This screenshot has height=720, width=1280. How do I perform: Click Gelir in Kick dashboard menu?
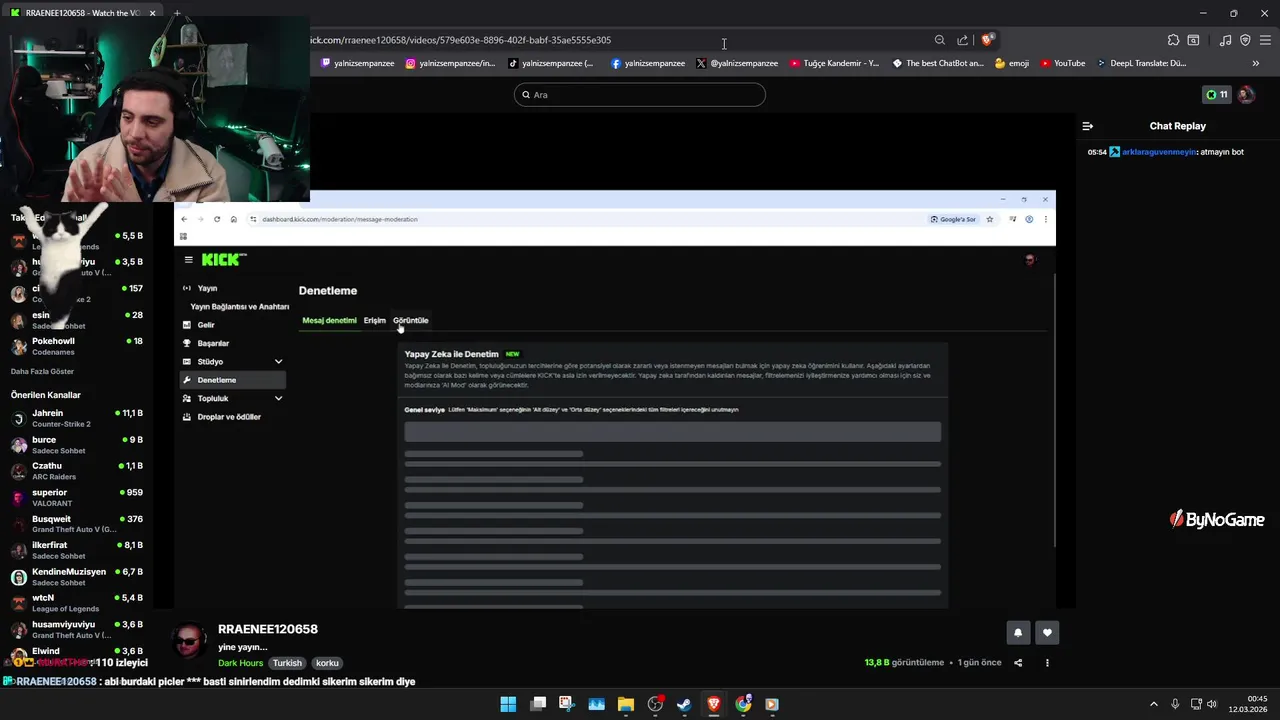206,325
